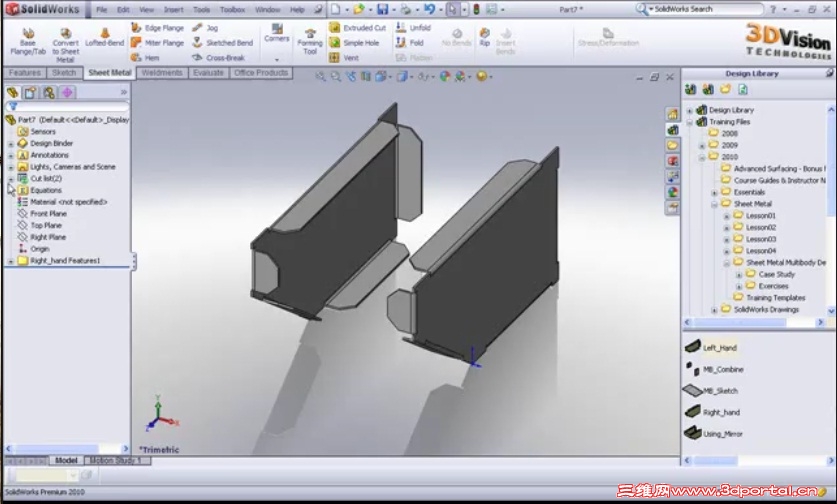Select the MB_Combine library part
The width and height of the screenshot is (837, 504).
[714, 369]
